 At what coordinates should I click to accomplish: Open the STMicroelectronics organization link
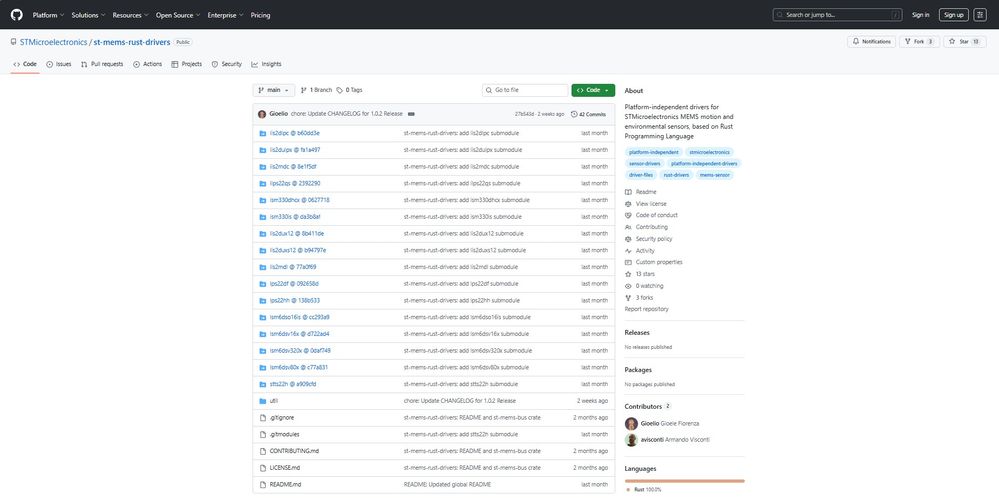tap(53, 42)
